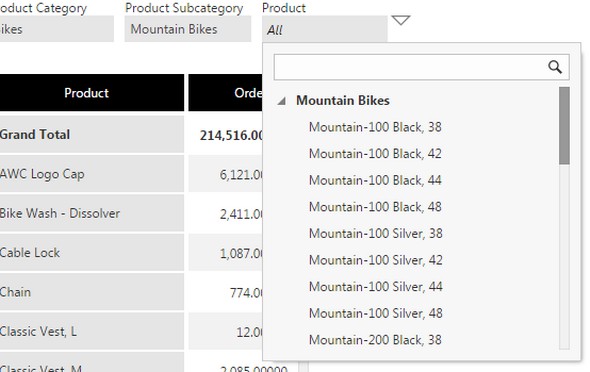Click the magnifying glass search icon
Screen dimensions: 590x372
tap(555, 67)
